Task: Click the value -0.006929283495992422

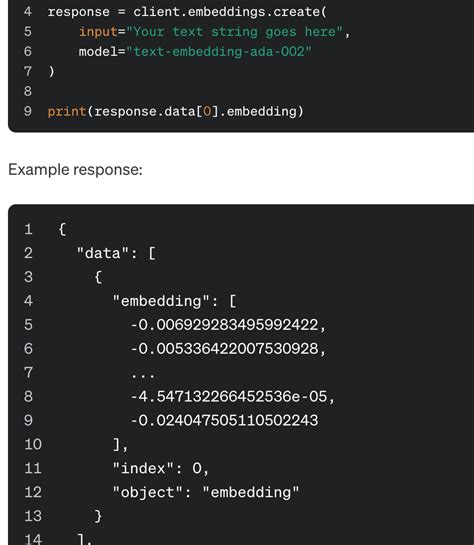Action: coord(224,325)
